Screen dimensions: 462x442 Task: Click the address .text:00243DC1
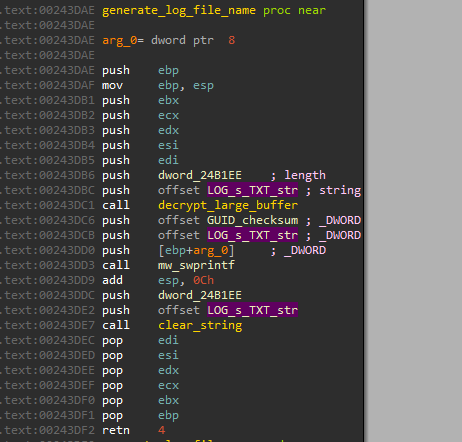[x=47, y=205]
